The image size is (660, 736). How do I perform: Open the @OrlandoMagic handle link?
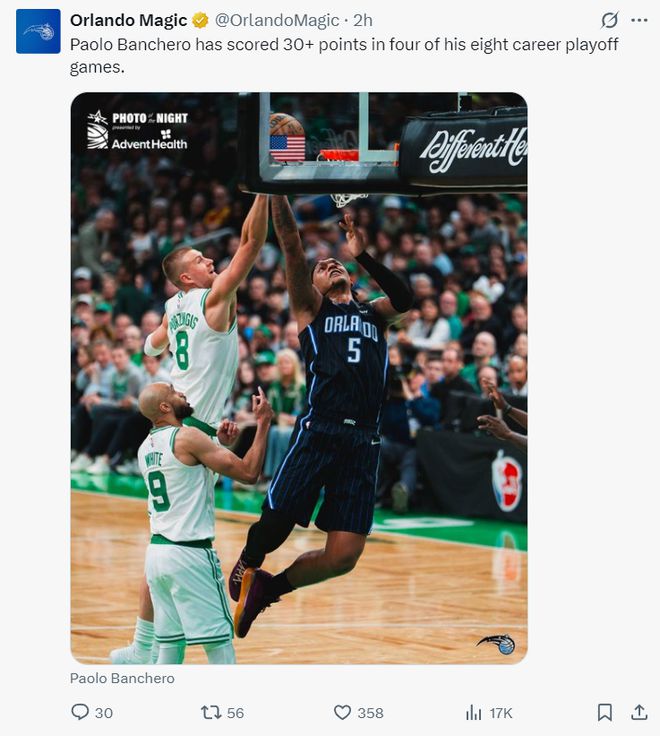pos(277,20)
